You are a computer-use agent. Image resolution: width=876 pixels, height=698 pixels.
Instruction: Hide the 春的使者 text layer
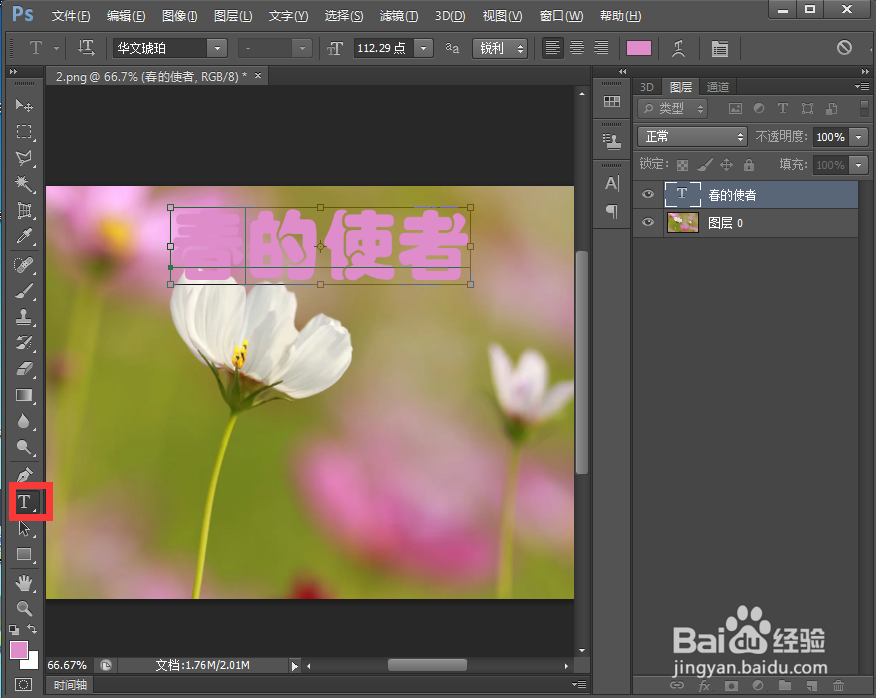pos(647,195)
